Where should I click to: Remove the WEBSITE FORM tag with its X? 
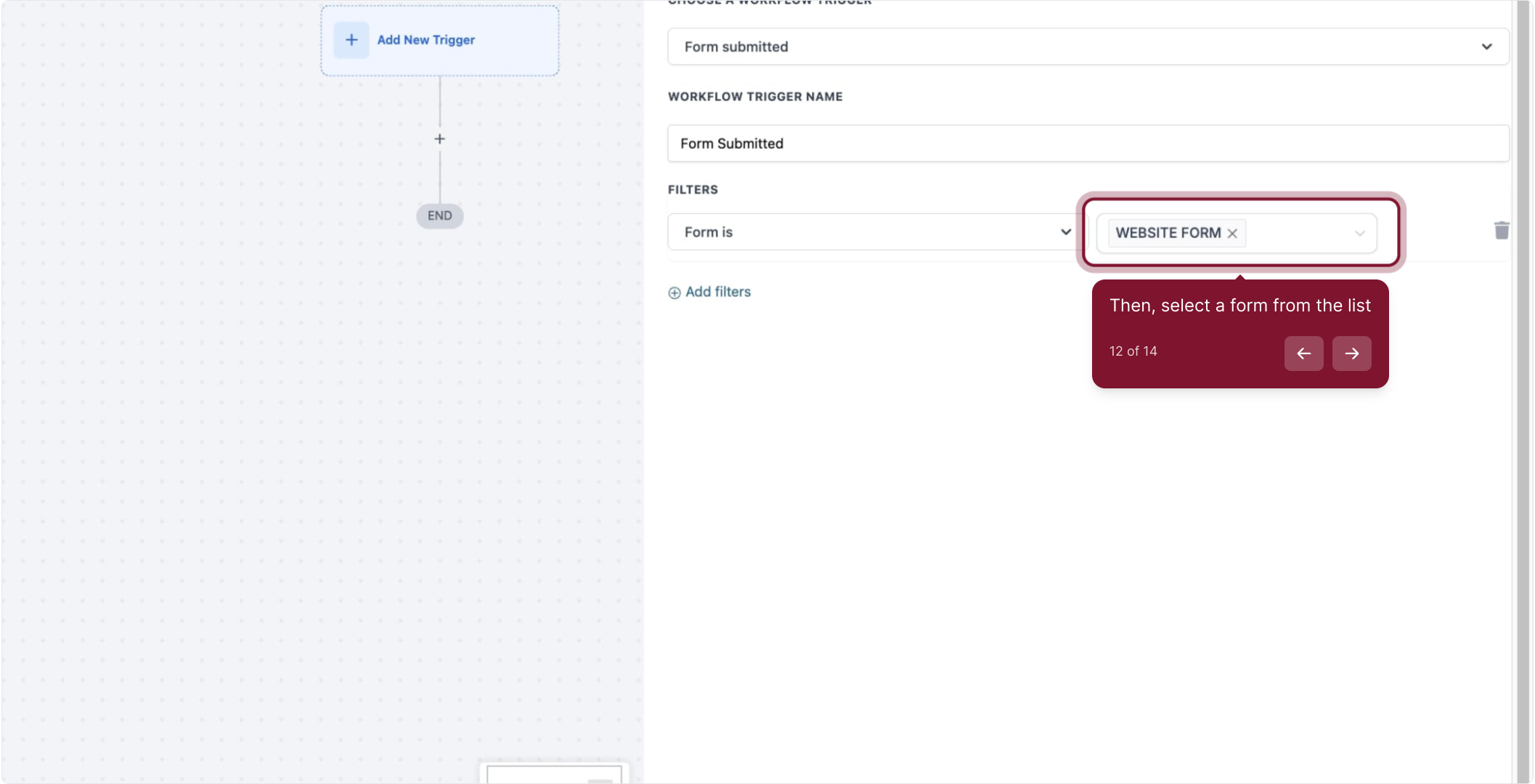(1232, 234)
